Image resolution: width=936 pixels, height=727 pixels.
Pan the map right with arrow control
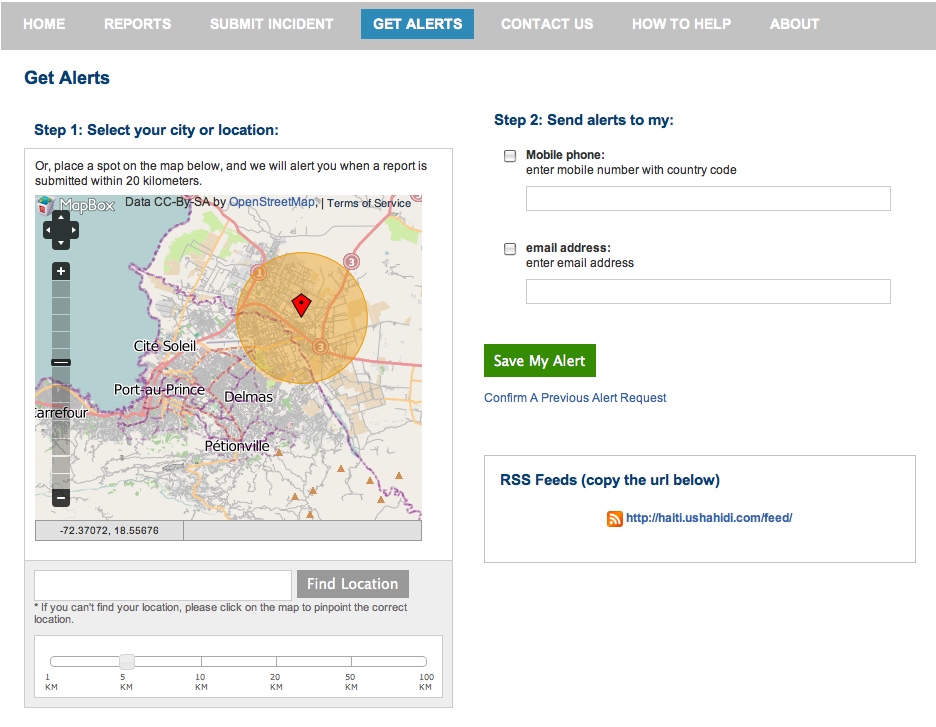[x=72, y=231]
